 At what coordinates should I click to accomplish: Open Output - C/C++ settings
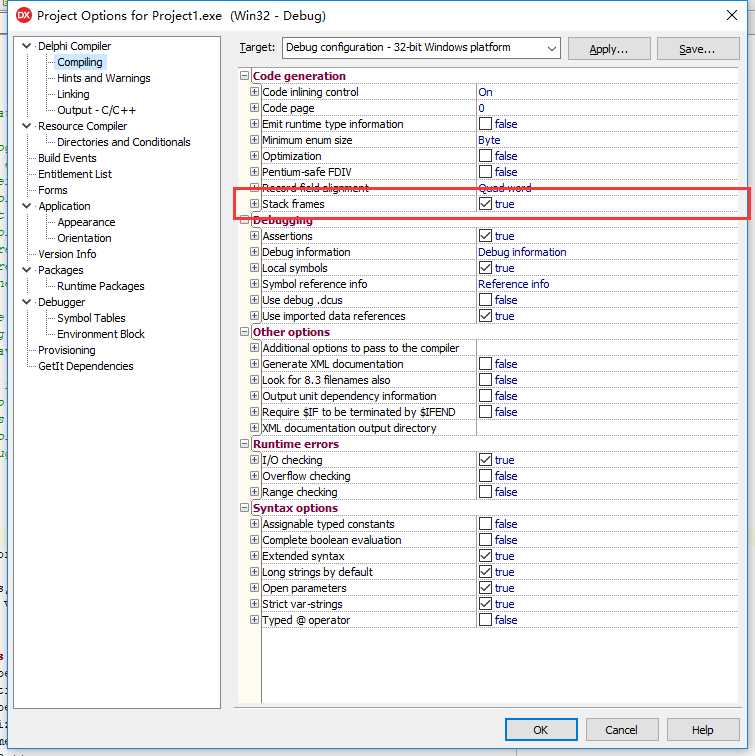96,110
